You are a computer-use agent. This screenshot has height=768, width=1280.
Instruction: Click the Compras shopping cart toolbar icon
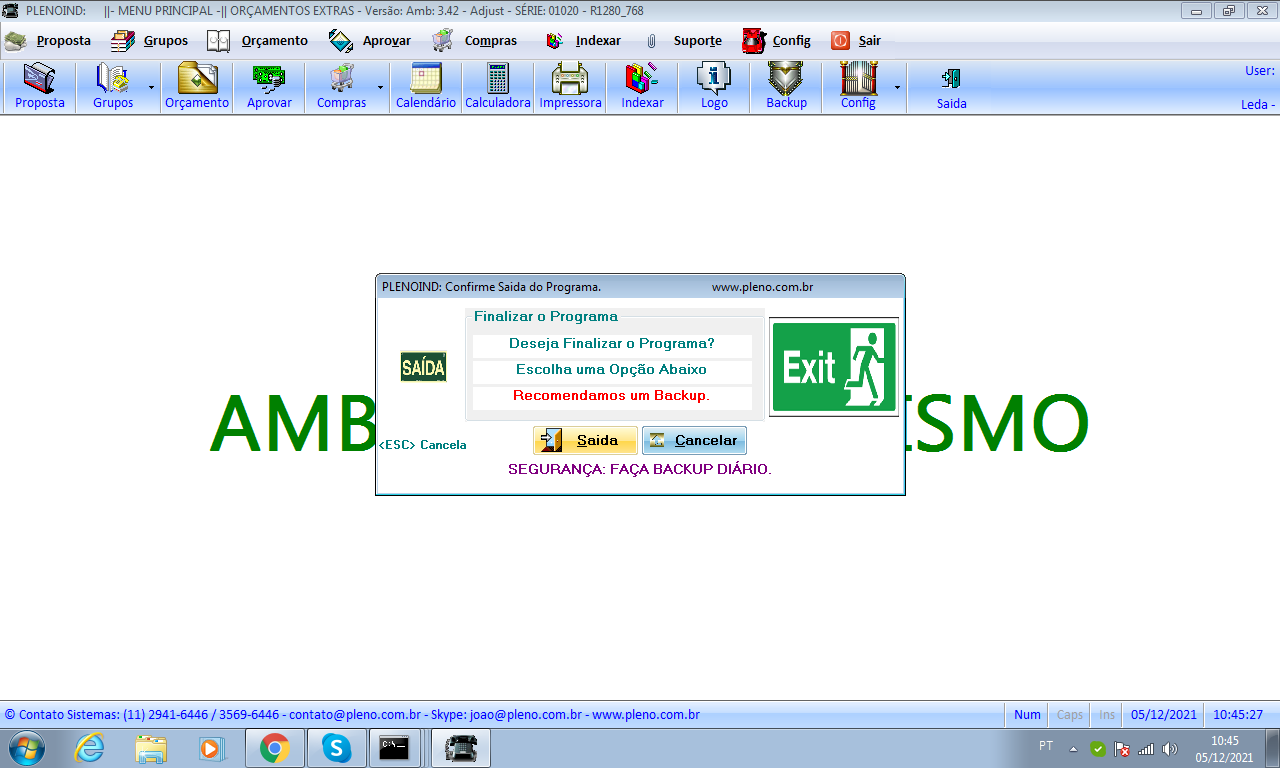click(x=341, y=87)
